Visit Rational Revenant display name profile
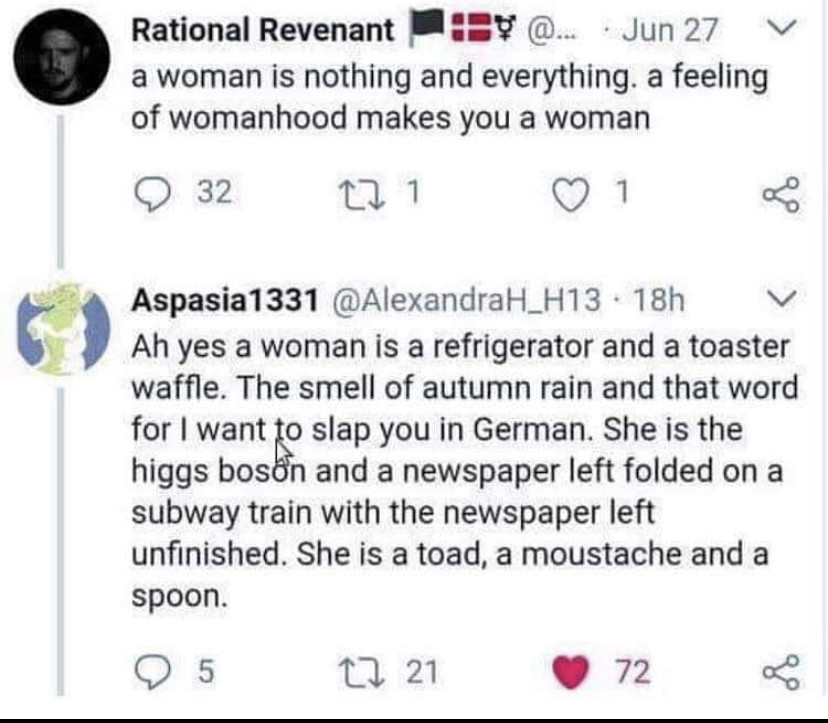This screenshot has width=828, height=723. click(262, 31)
